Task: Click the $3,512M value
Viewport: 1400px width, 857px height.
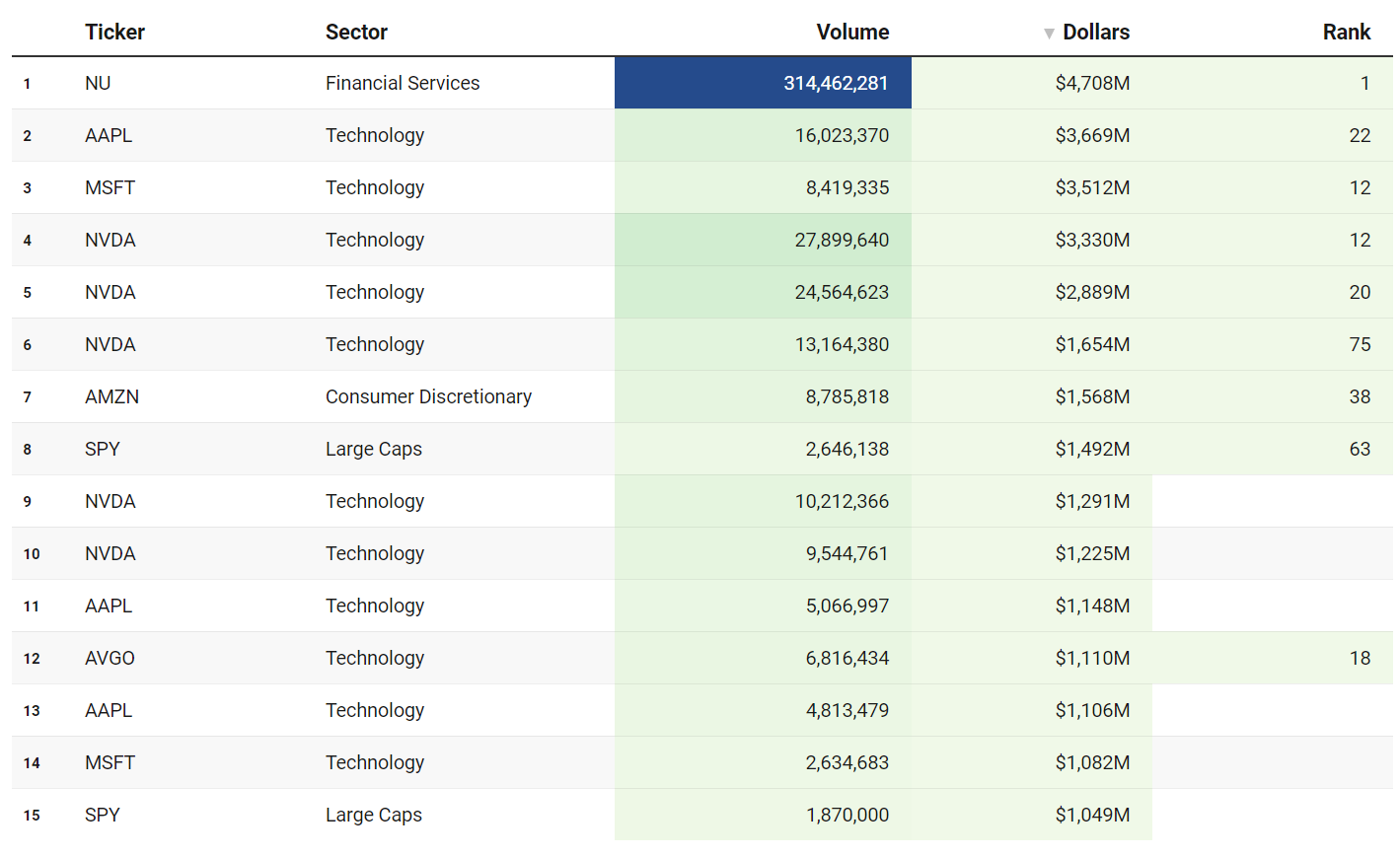Action: point(1092,188)
